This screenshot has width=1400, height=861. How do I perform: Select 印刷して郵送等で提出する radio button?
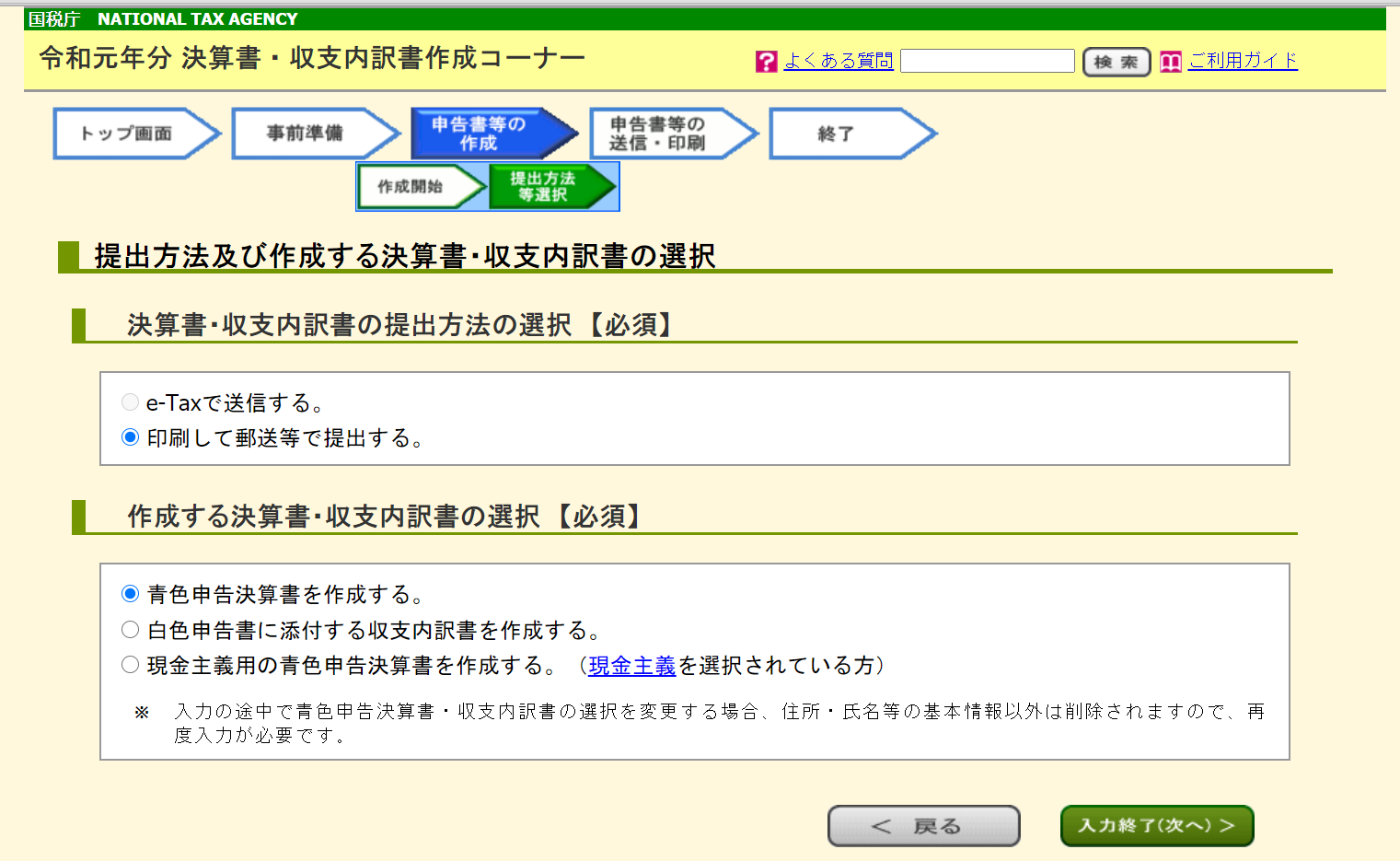(x=130, y=437)
